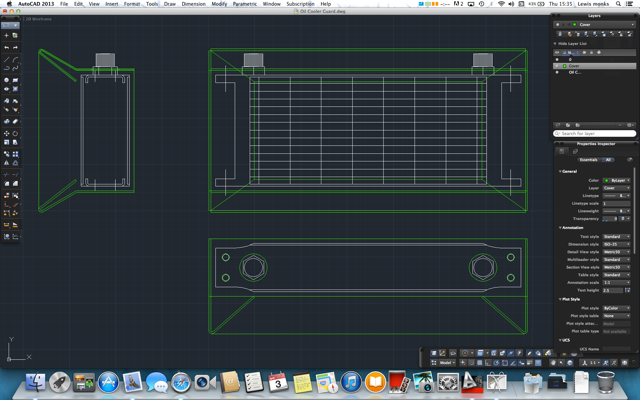Toggle visibility of layer 0
Image resolution: width=640 pixels, height=400 pixels.
[558, 59]
